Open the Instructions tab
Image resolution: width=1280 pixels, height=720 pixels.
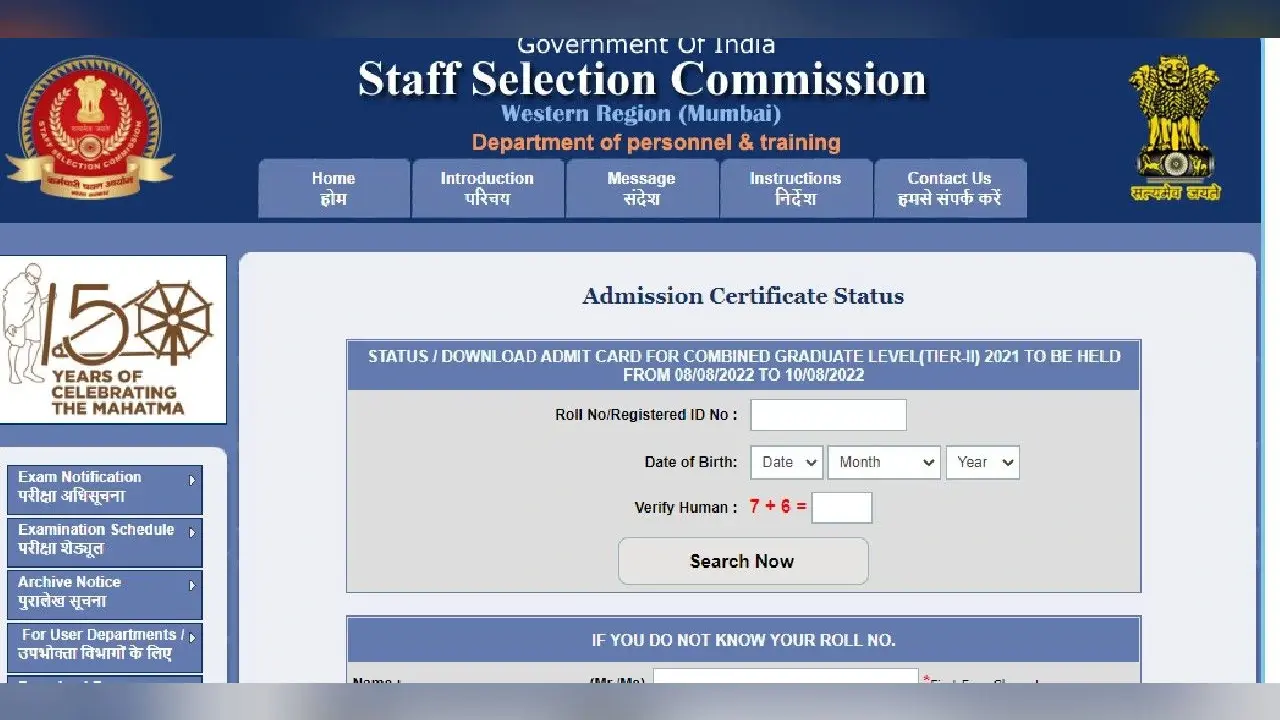click(x=796, y=188)
